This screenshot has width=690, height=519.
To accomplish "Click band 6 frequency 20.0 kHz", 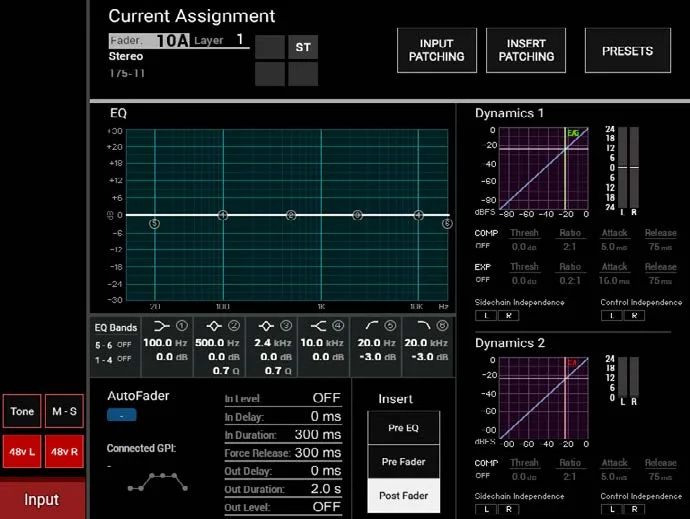I will (x=426, y=342).
